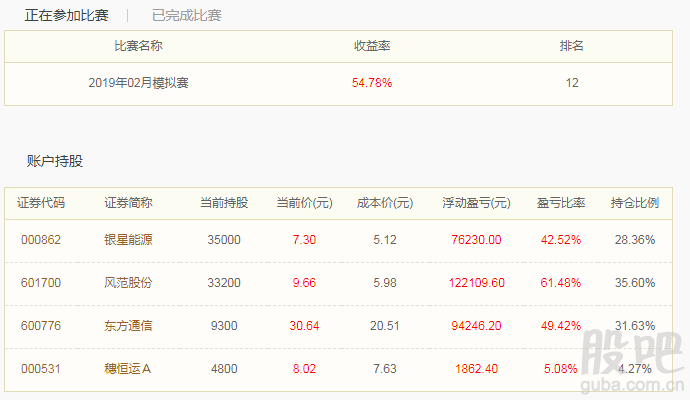This screenshot has height=400, width=690.
Task: Click the 49.42% profit ratio
Action: point(561,326)
